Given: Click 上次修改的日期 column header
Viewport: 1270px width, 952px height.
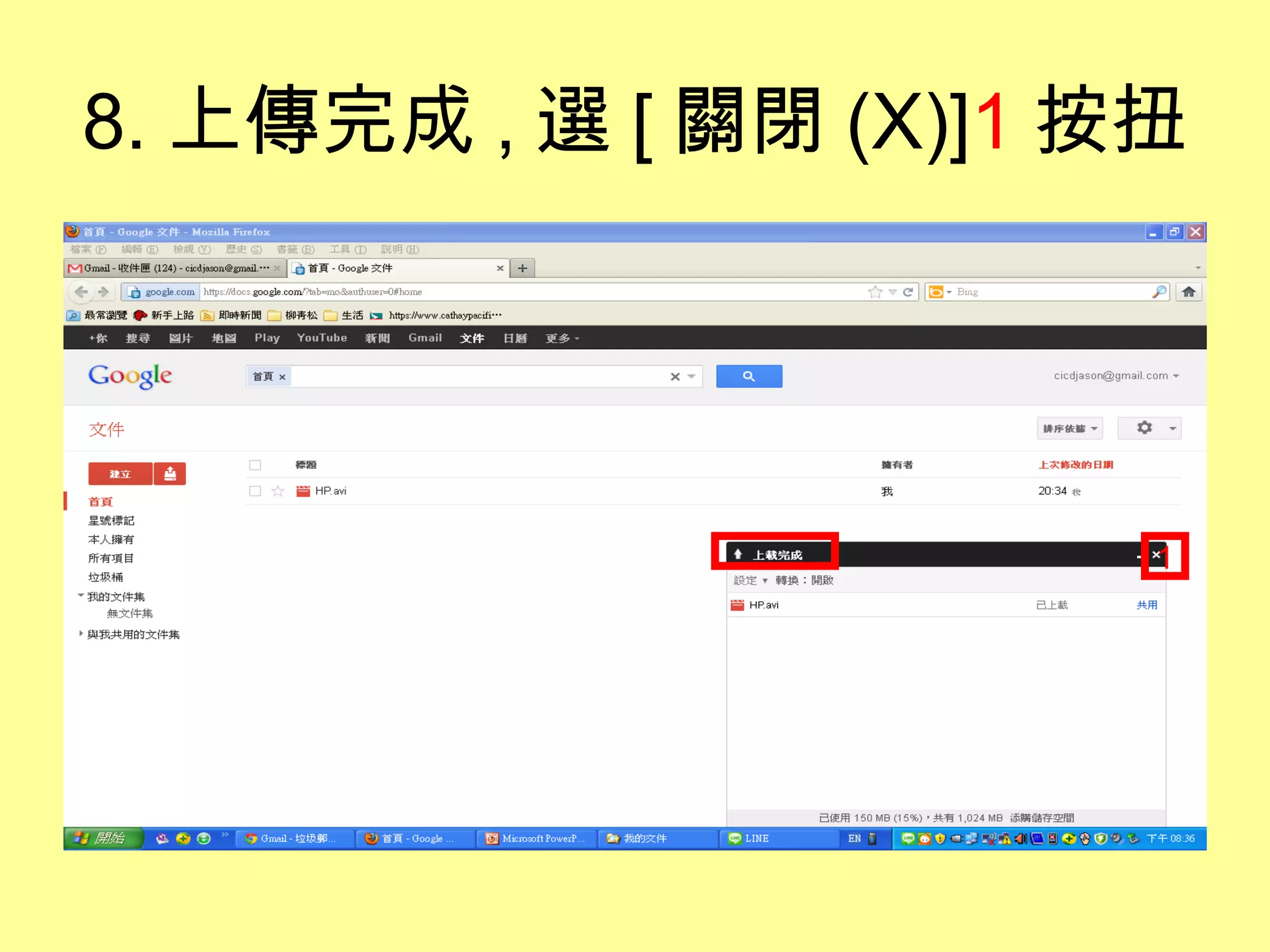Looking at the screenshot, I should tap(1076, 465).
